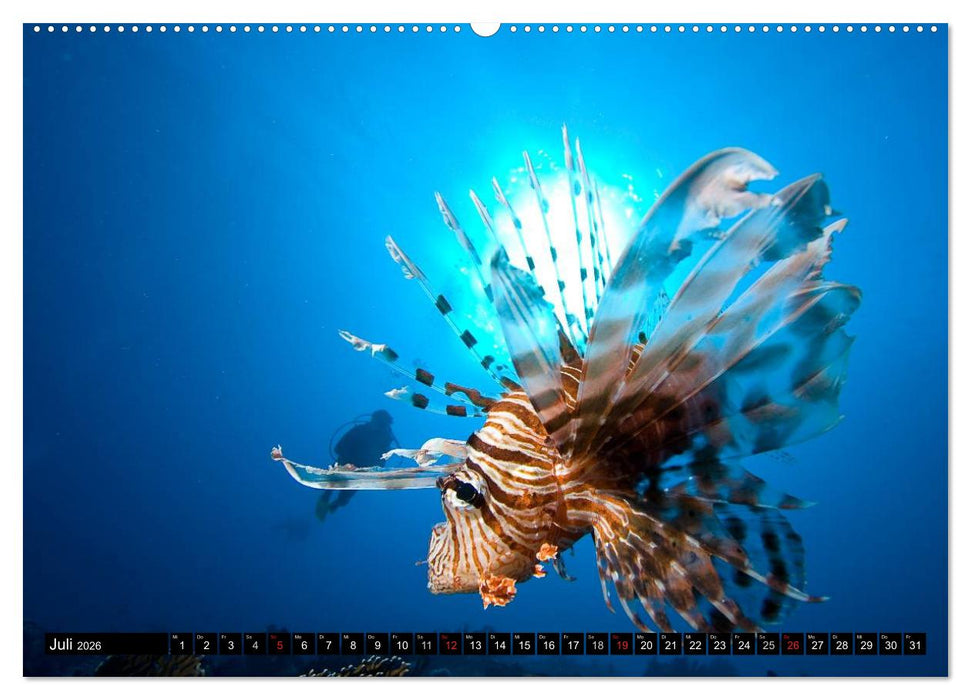This screenshot has width=971, height=700.
Task: Select Sunday 12 marked in red
Action: click(x=450, y=645)
